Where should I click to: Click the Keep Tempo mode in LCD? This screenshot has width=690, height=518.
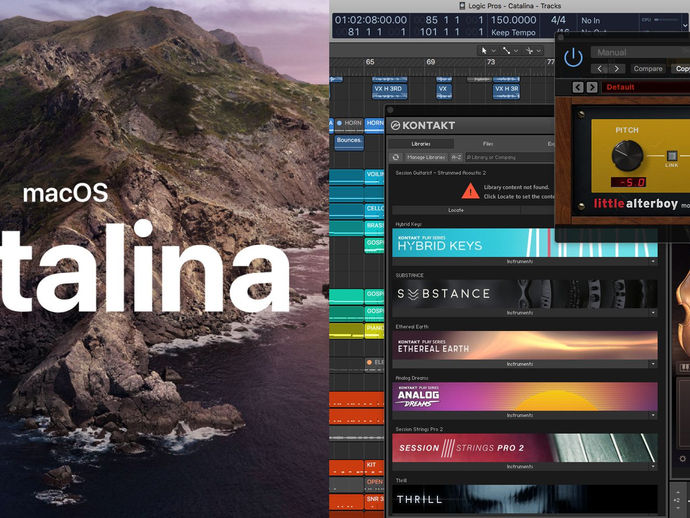[x=513, y=32]
